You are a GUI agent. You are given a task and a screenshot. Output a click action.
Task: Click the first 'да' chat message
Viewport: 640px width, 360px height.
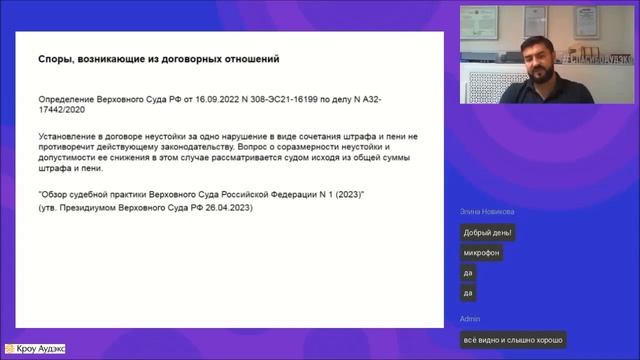(x=468, y=273)
